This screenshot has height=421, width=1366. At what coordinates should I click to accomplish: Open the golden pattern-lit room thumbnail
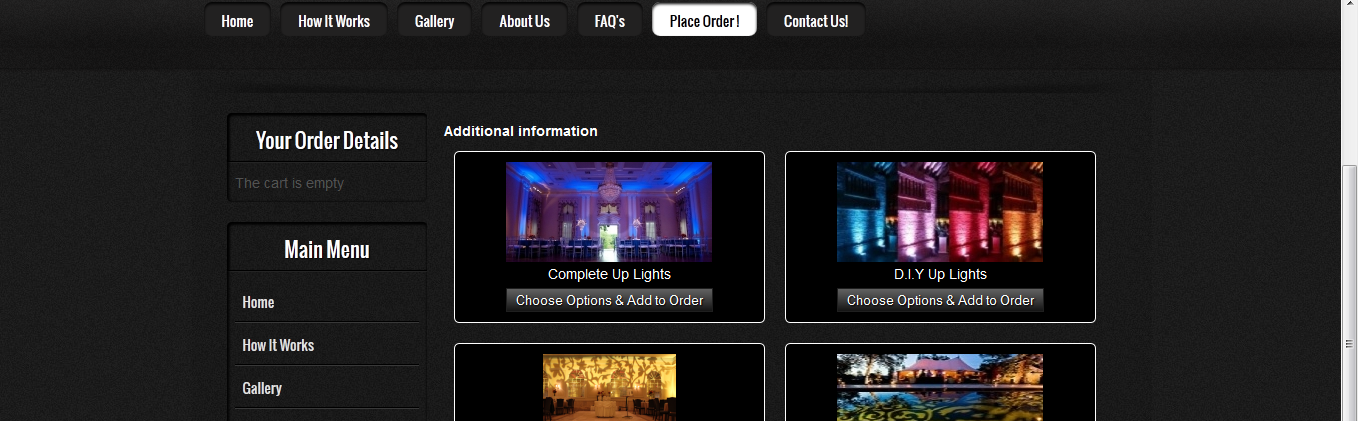(609, 387)
